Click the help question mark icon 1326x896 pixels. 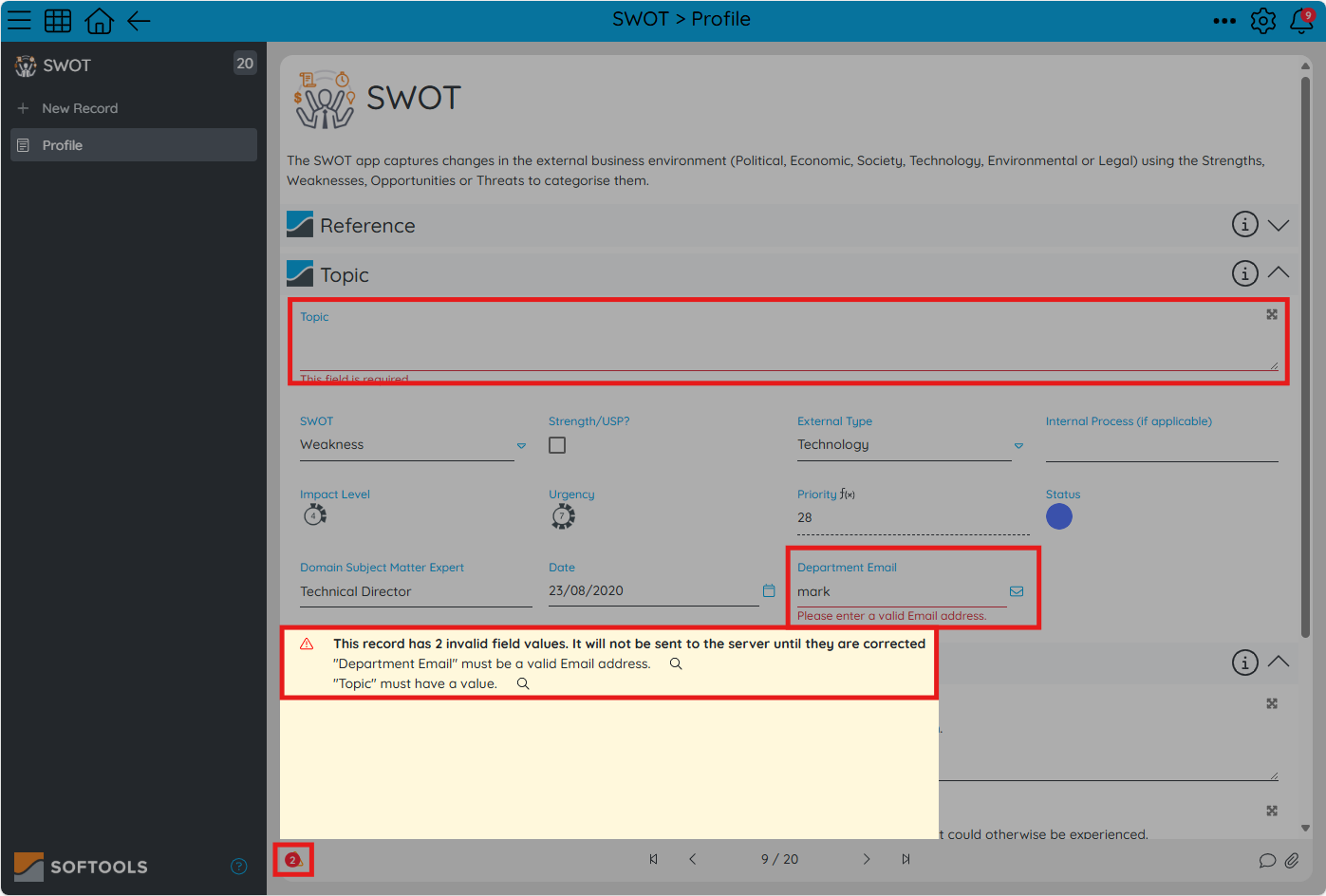(239, 866)
